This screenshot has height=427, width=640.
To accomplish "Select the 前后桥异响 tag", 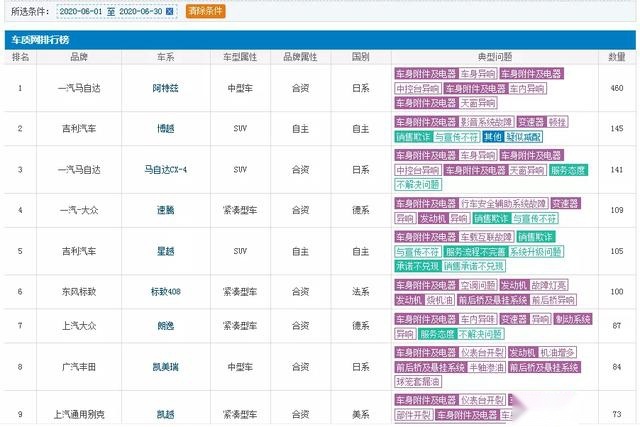I will pos(553,300).
